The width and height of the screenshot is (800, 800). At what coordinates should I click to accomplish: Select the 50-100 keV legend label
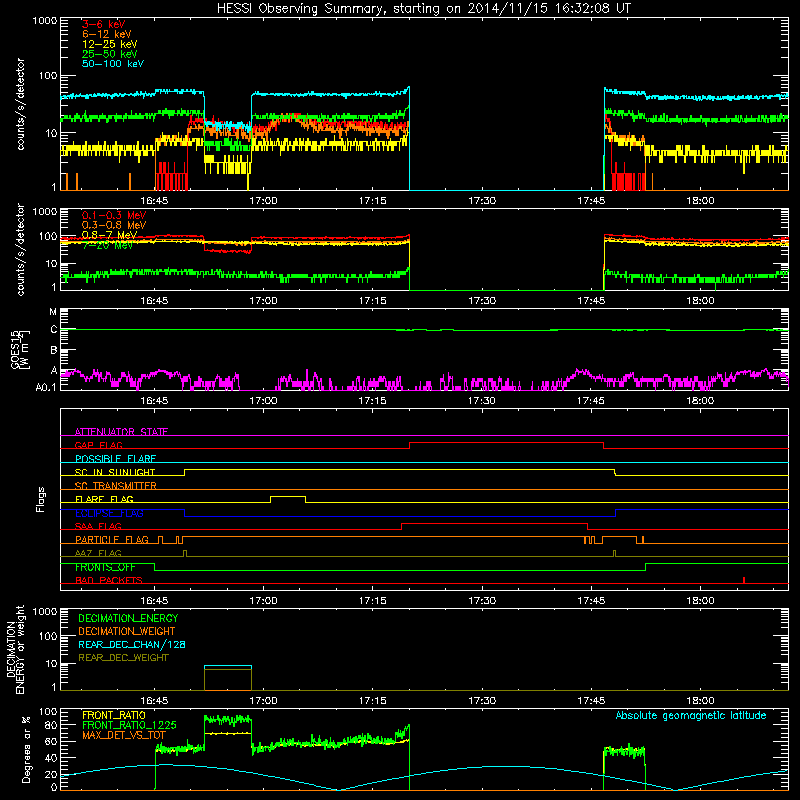coord(113,64)
